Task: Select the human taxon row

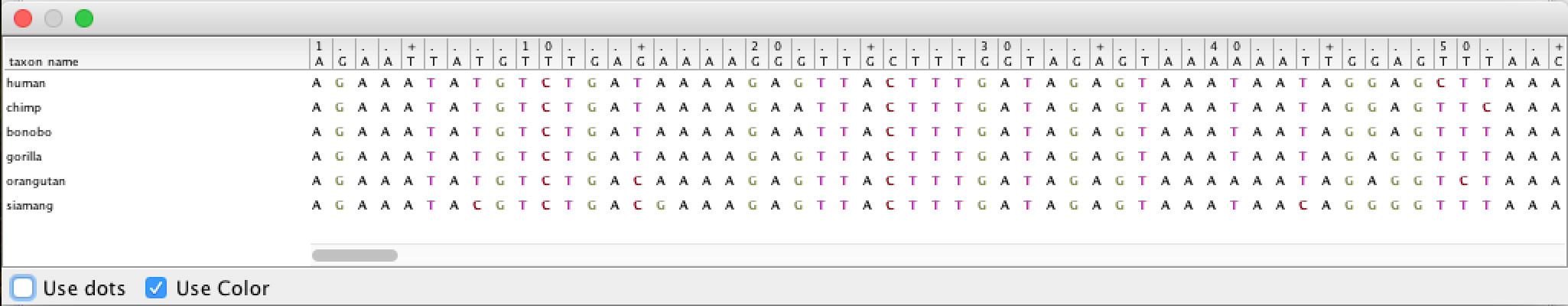Action: (x=784, y=83)
